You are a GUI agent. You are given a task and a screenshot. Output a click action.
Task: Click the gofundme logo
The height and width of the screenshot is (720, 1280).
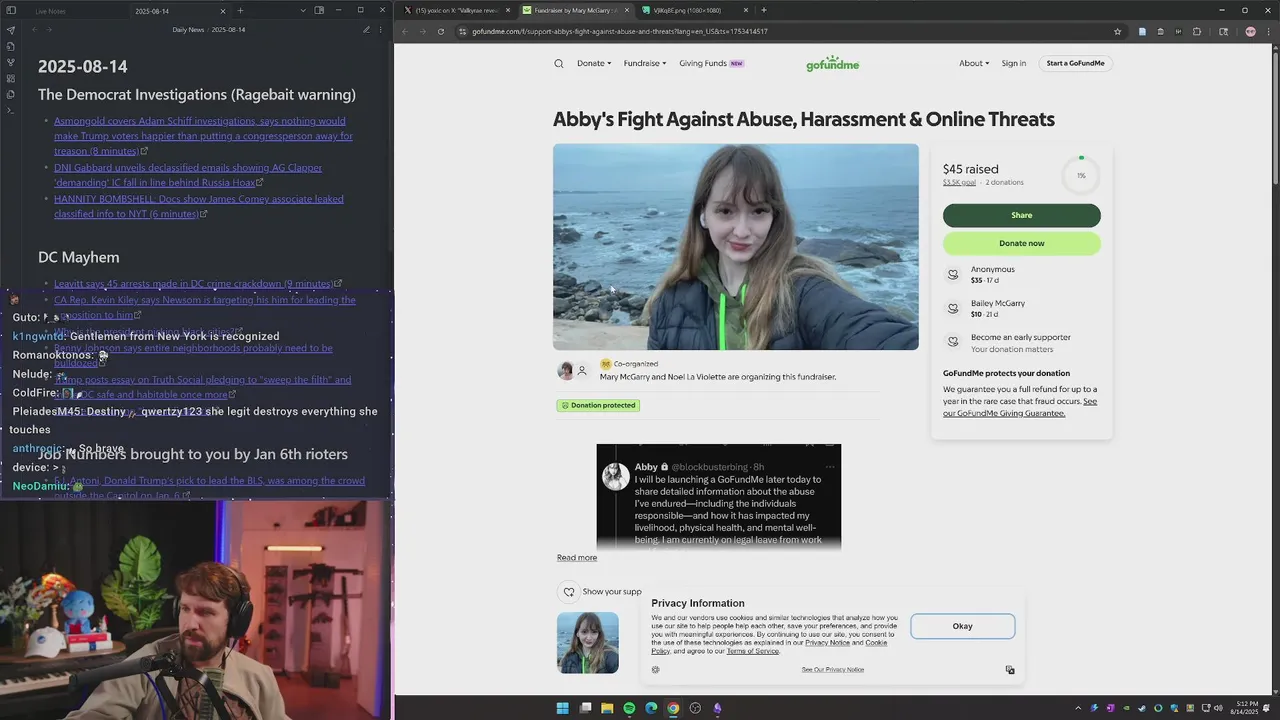click(833, 63)
